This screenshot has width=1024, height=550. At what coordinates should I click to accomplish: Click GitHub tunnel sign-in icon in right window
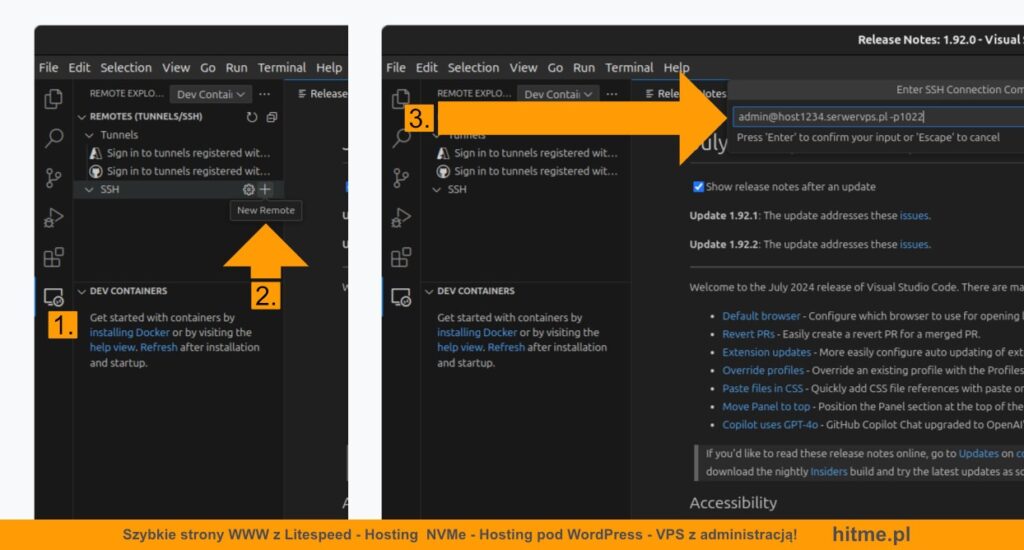pos(443,171)
